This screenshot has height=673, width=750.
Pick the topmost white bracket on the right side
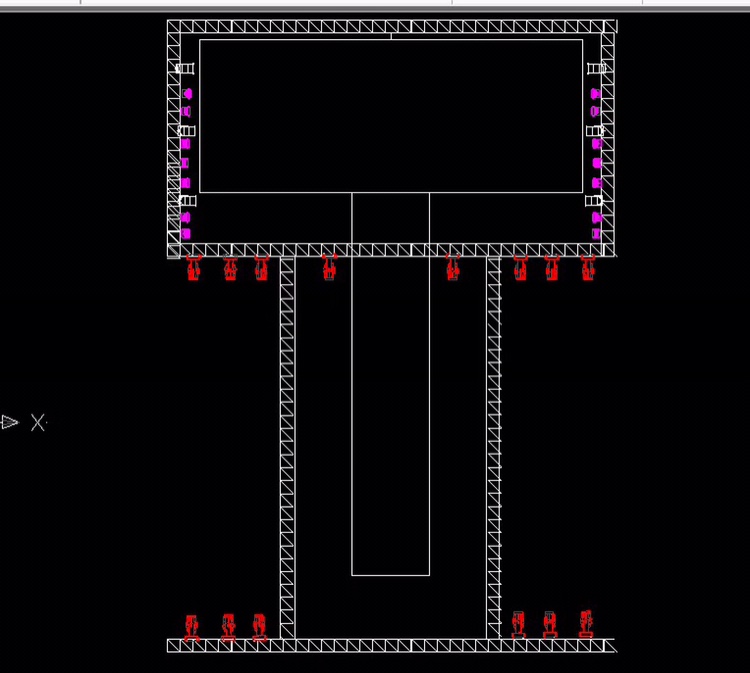(596, 68)
